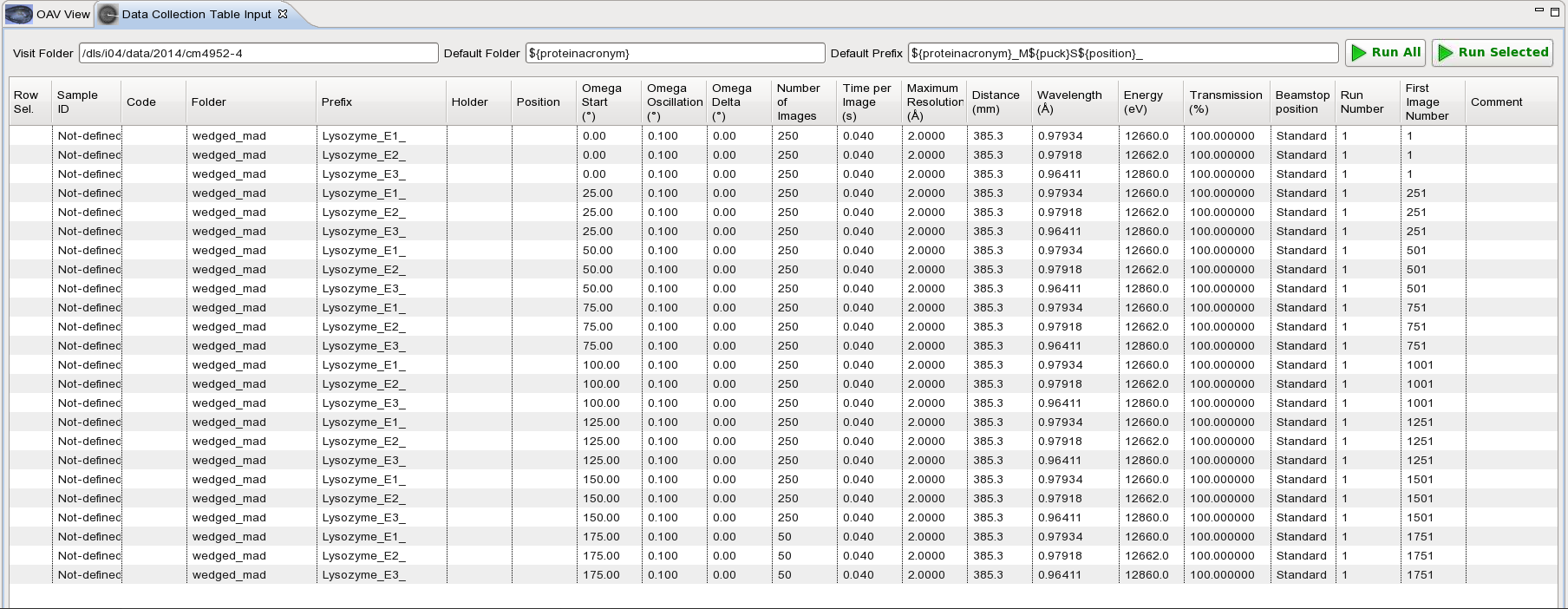Select the Data Collection Table Input tab
Image resolution: width=1568 pixels, height=609 pixels.
196,14
